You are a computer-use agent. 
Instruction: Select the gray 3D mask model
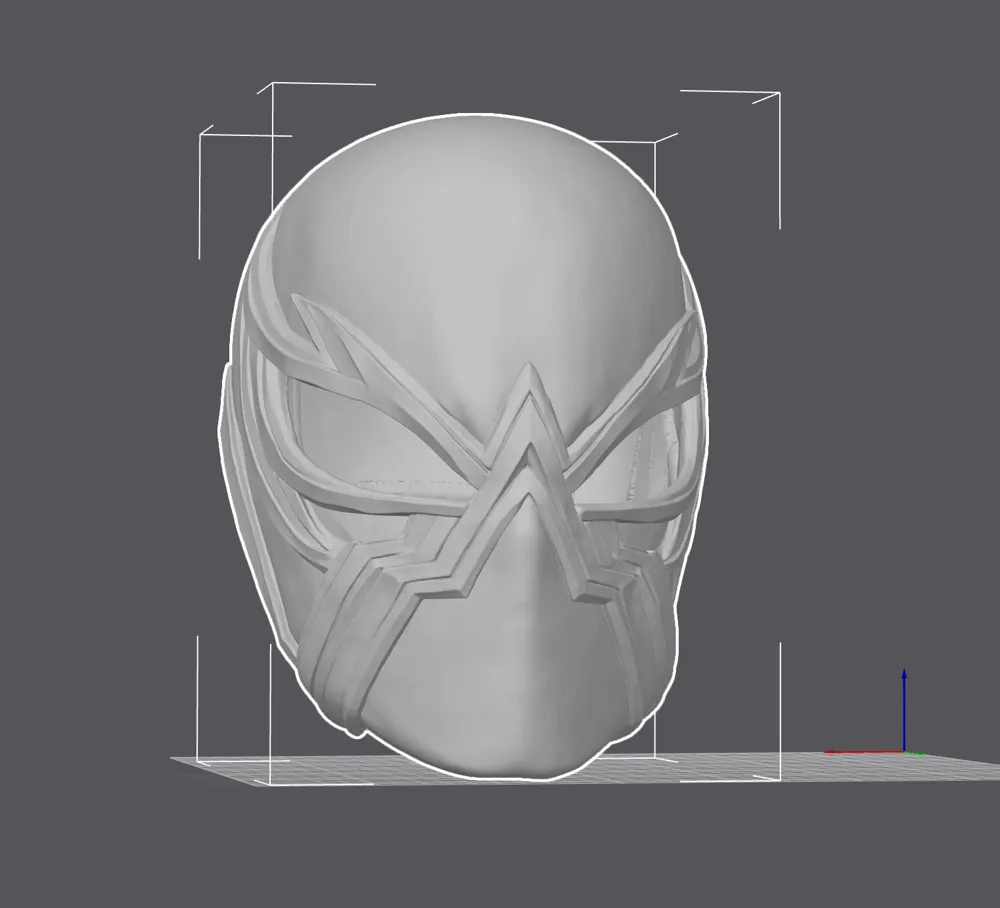pos(465,446)
